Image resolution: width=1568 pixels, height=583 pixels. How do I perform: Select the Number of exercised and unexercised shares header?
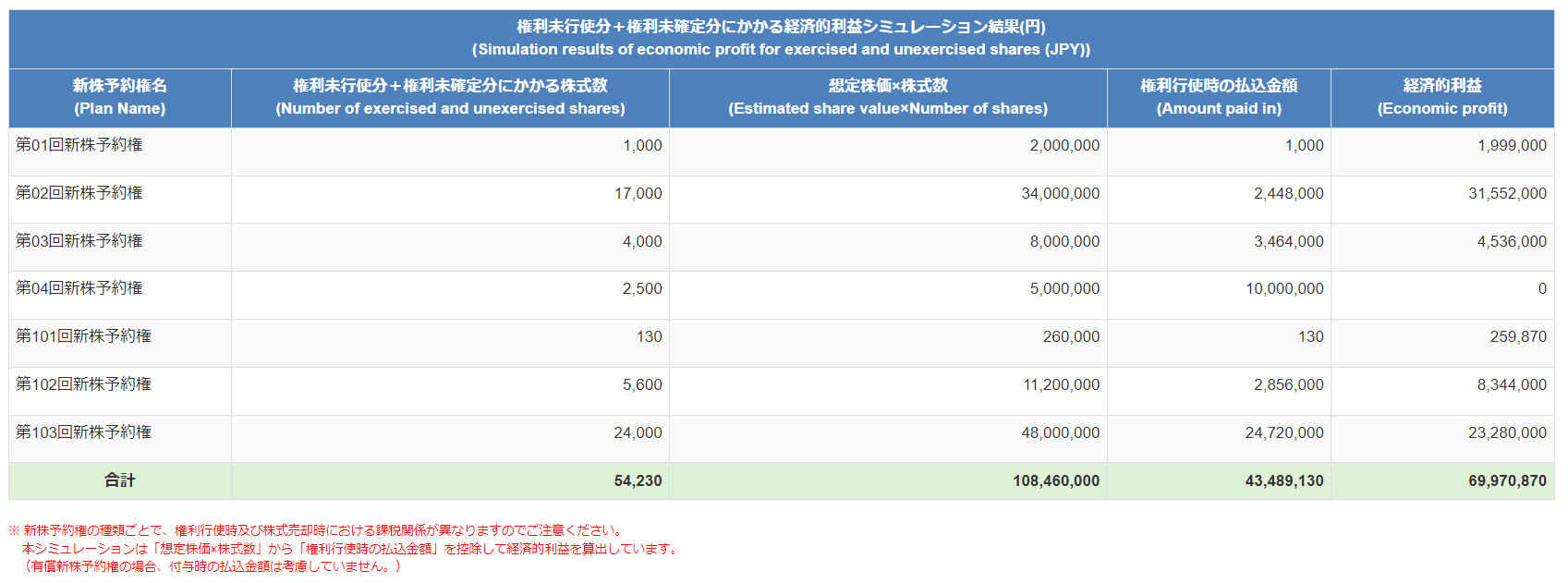point(450,97)
